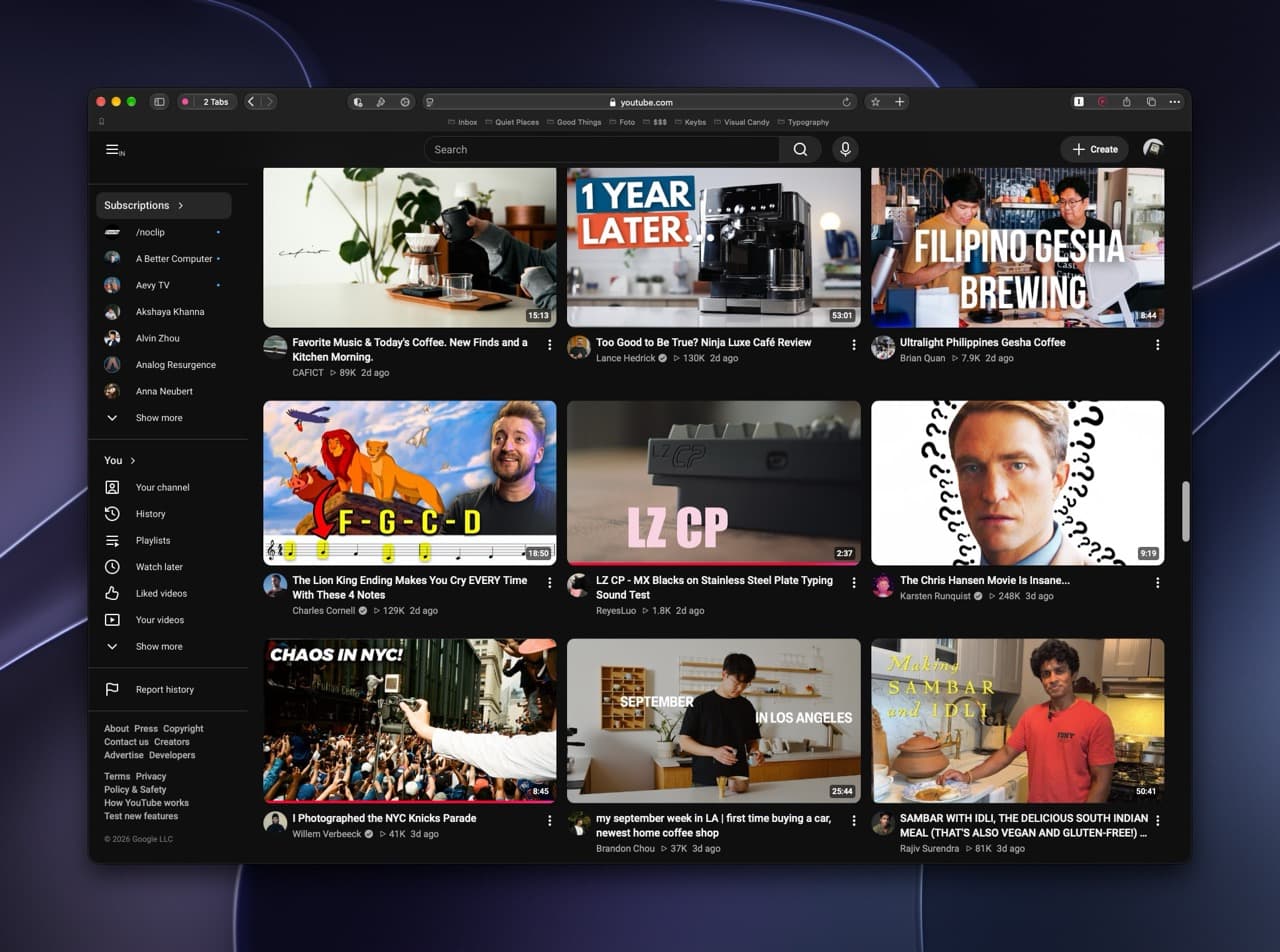1280x952 pixels.
Task: Show the browser tab overview icon
Action: click(1151, 102)
